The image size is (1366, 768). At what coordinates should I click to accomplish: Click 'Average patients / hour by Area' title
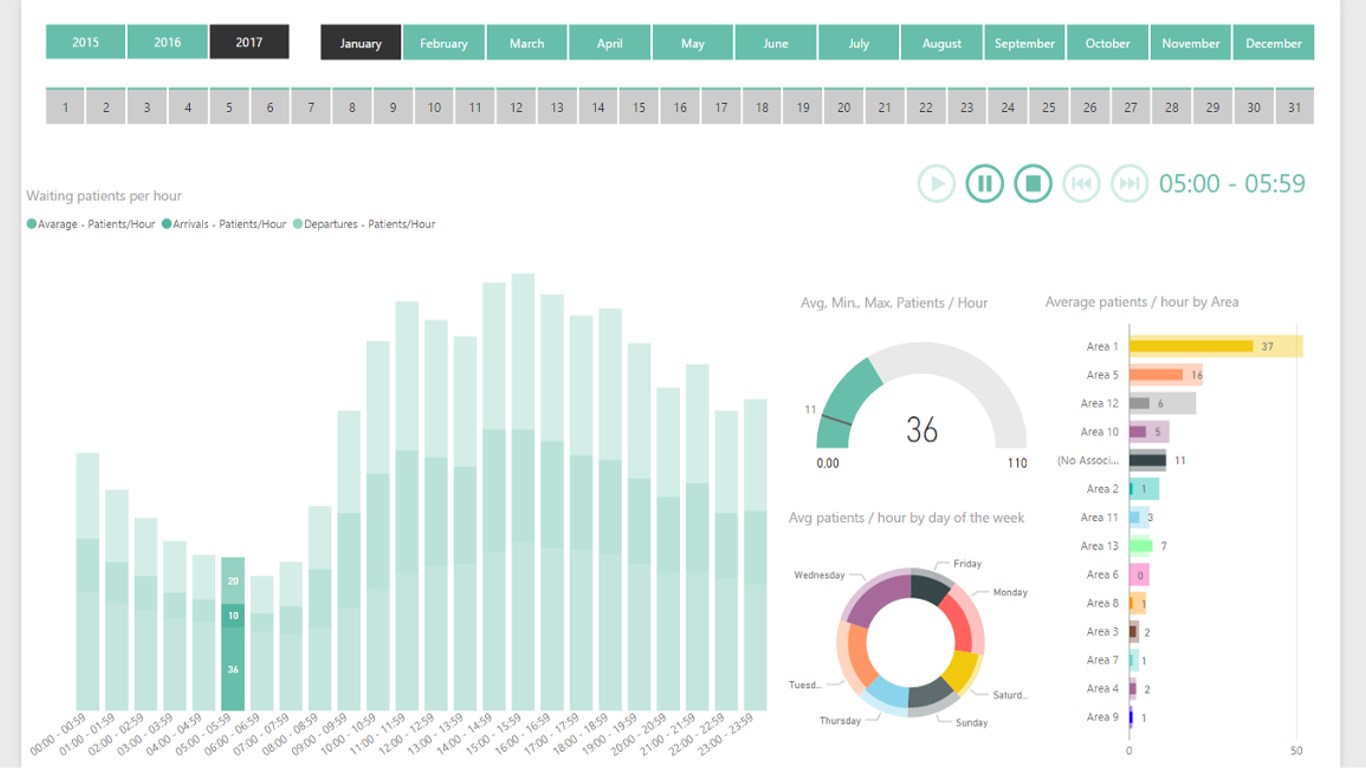pyautogui.click(x=1142, y=302)
